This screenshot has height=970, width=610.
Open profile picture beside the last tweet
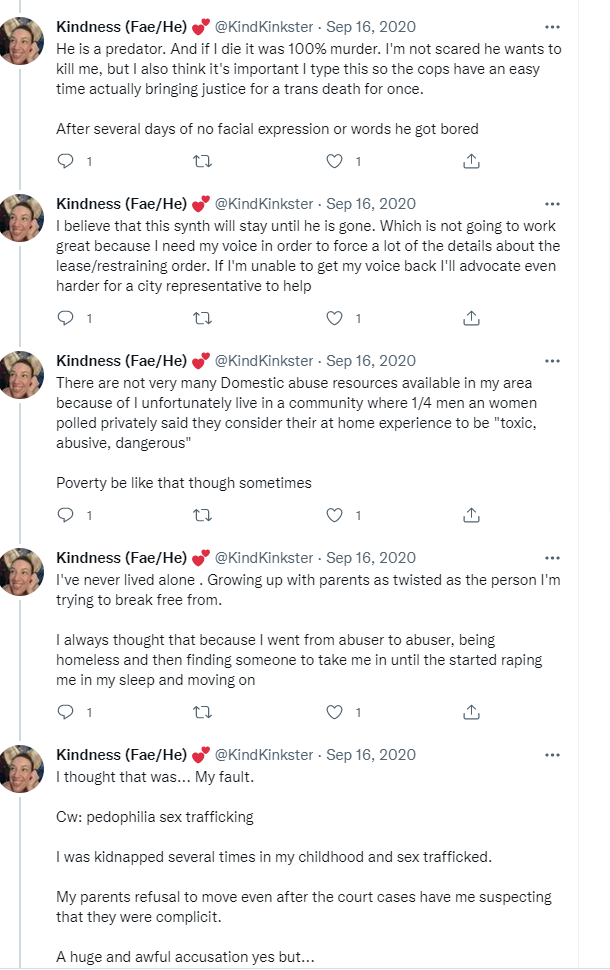[x=22, y=769]
